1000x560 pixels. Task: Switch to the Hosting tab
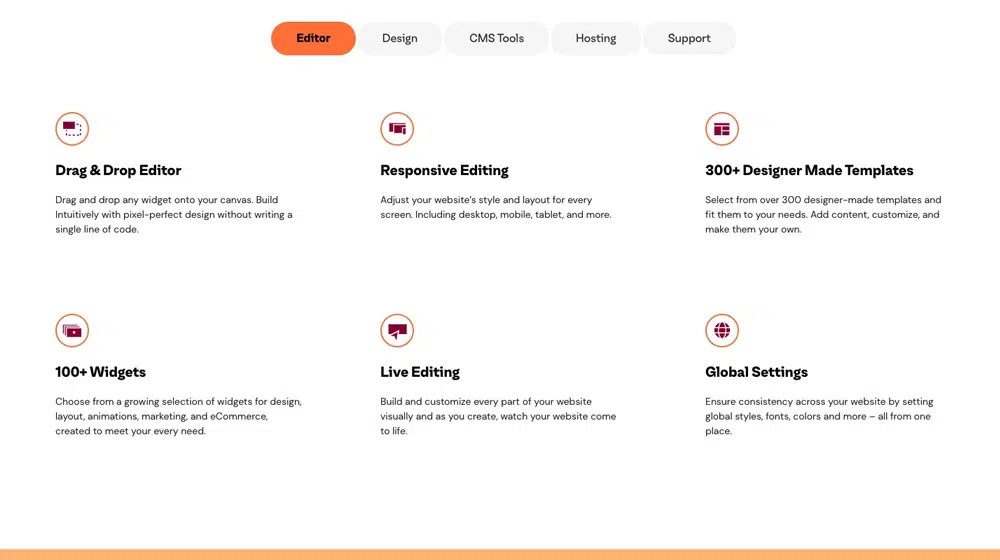point(596,38)
